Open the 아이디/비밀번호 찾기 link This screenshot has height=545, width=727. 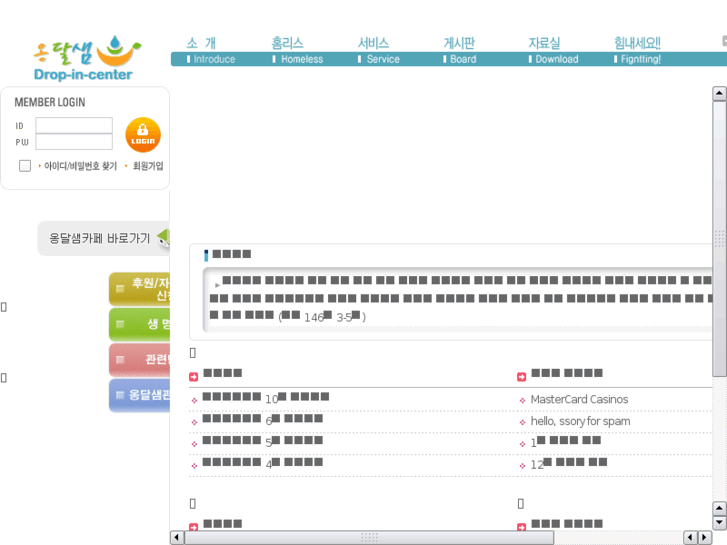[x=80, y=166]
